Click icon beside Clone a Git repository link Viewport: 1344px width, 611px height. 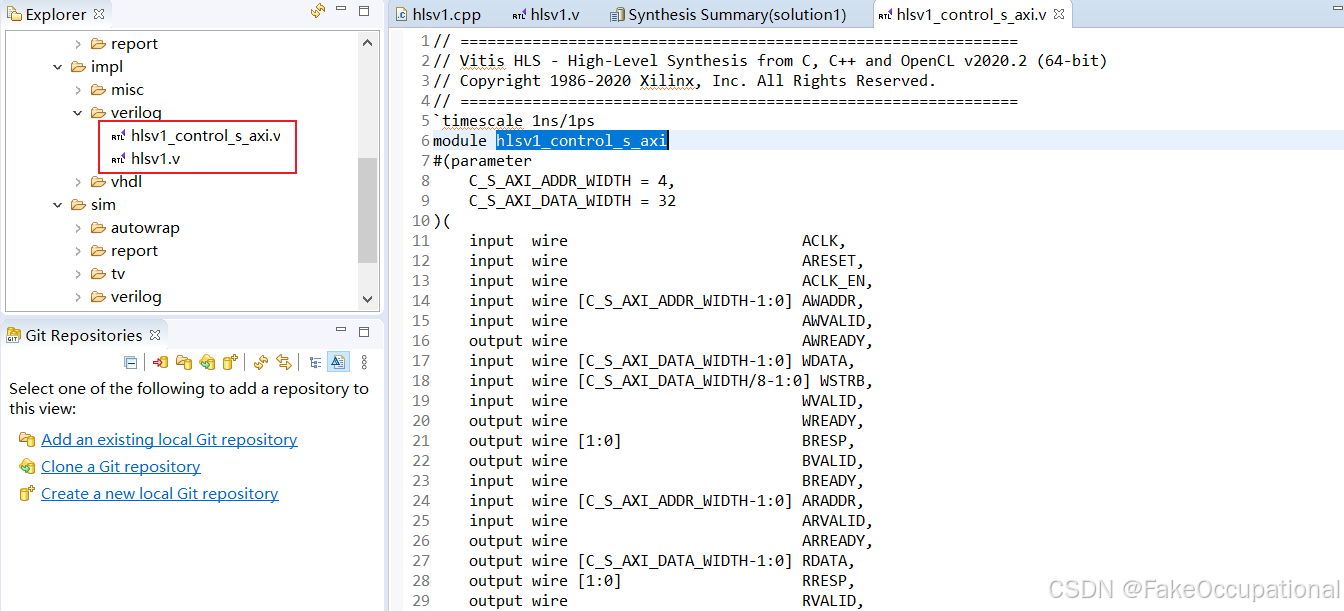click(x=27, y=467)
